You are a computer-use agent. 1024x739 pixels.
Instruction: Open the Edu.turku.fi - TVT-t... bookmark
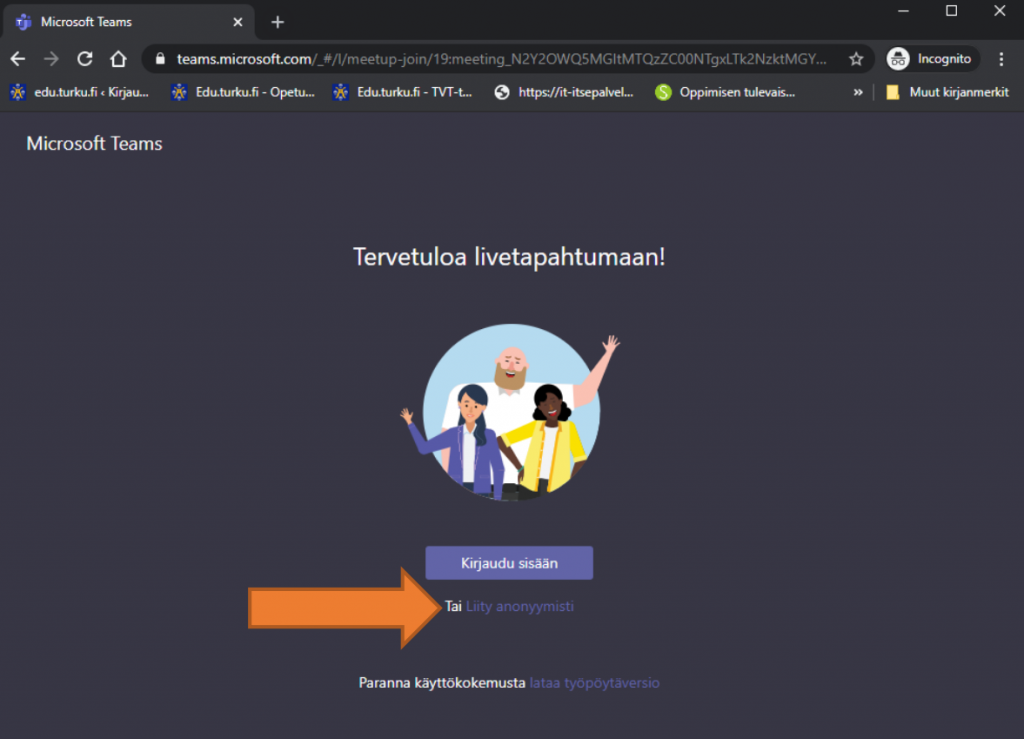[x=402, y=92]
